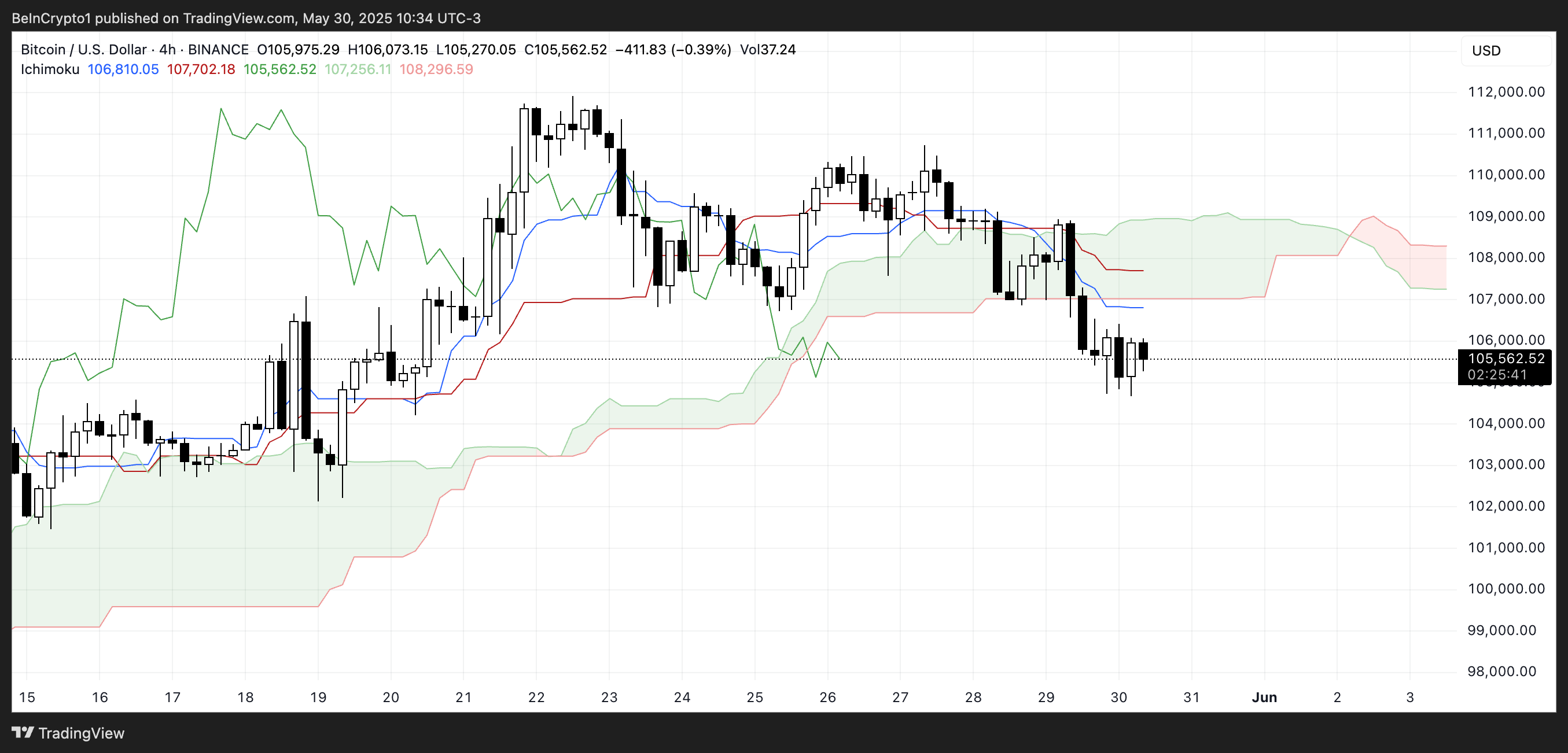This screenshot has width=1568, height=753.
Task: Click the Senkou Span A value 107,256.11
Action: tap(358, 69)
